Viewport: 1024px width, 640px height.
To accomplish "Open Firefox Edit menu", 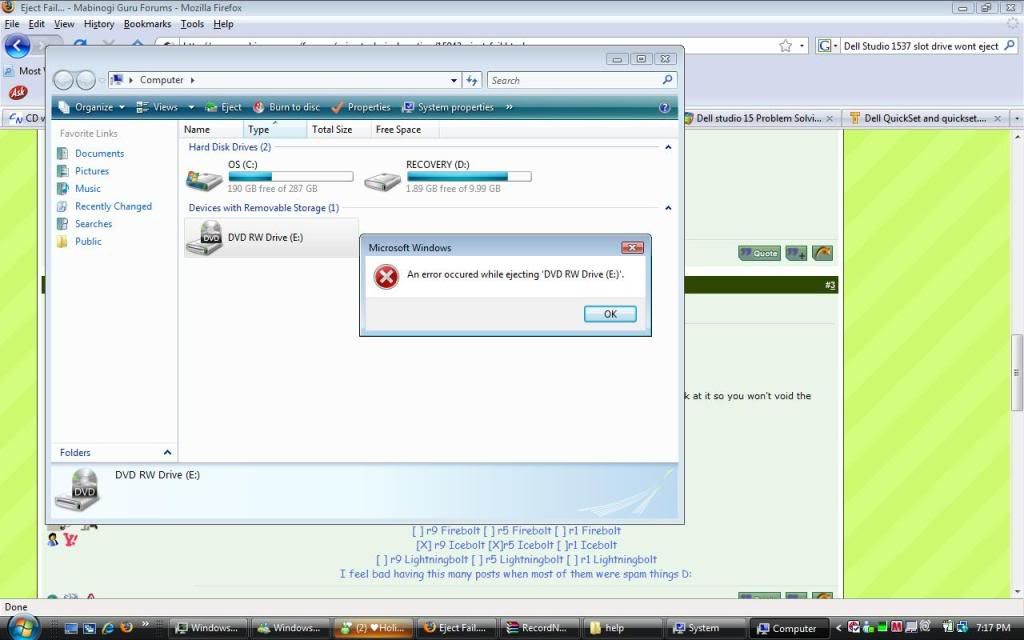I will pyautogui.click(x=37, y=24).
